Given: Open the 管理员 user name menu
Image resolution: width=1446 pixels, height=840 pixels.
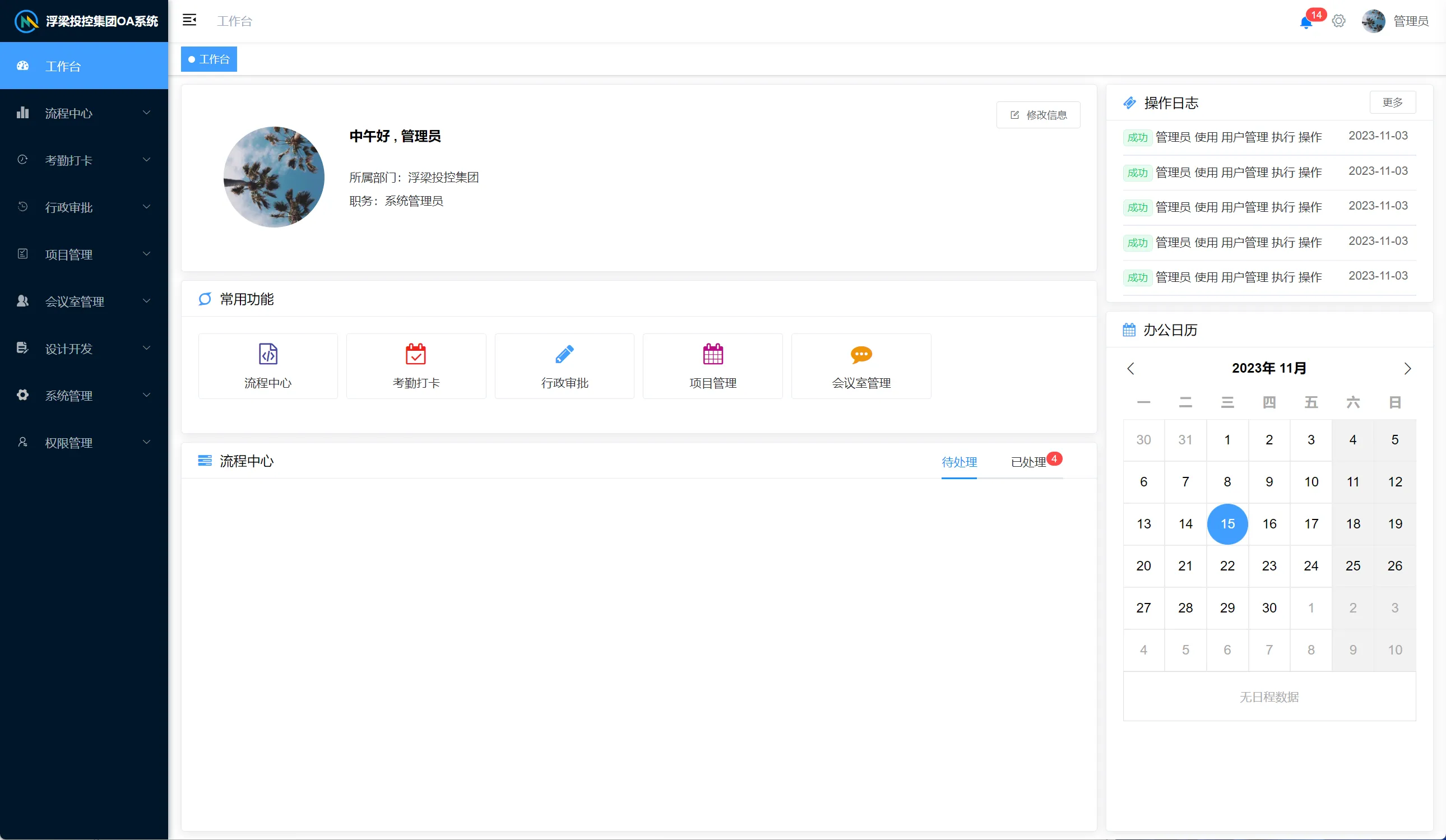Looking at the screenshot, I should (1411, 21).
